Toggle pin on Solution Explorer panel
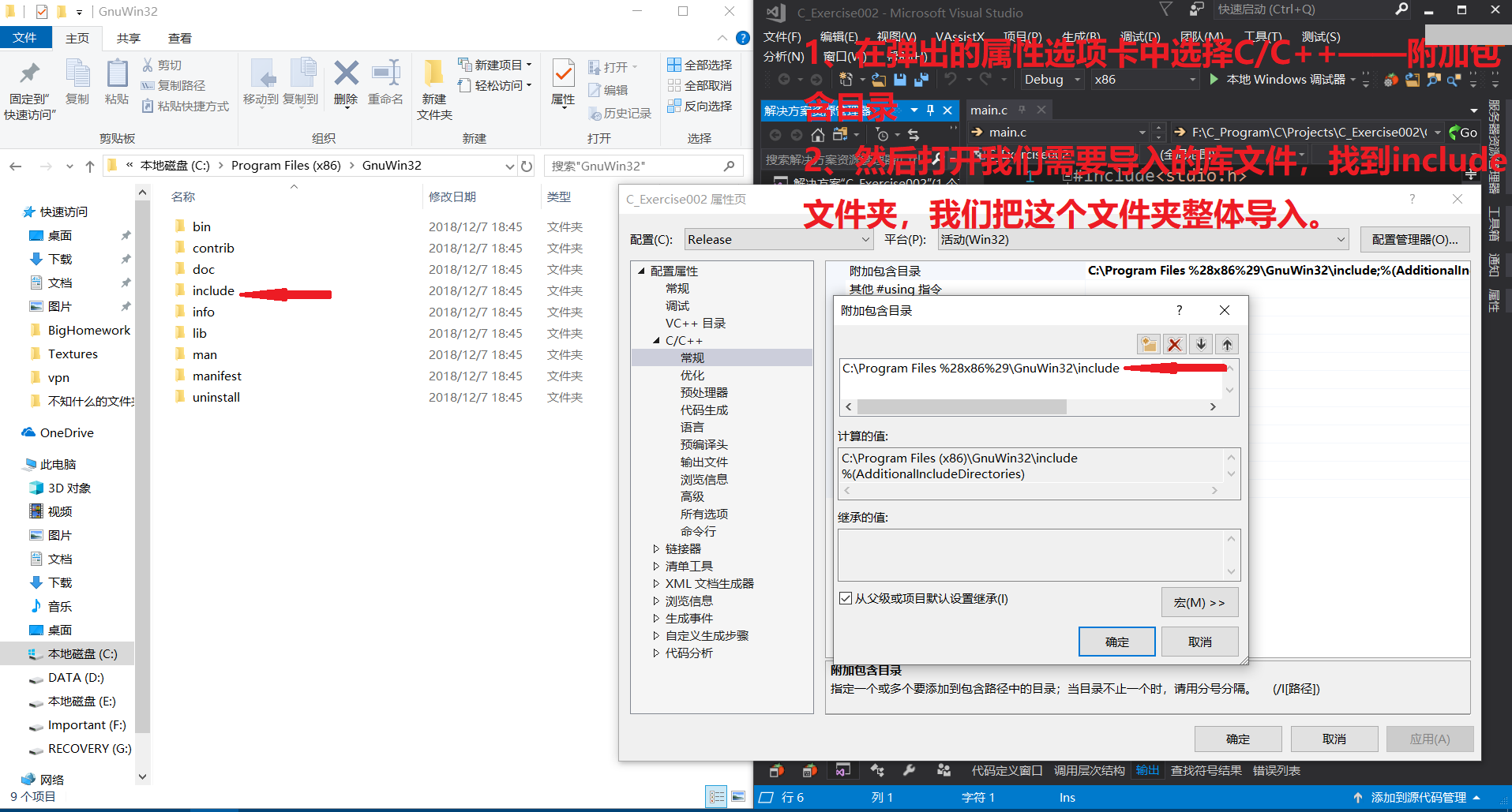This screenshot has width=1512, height=812. [x=930, y=110]
